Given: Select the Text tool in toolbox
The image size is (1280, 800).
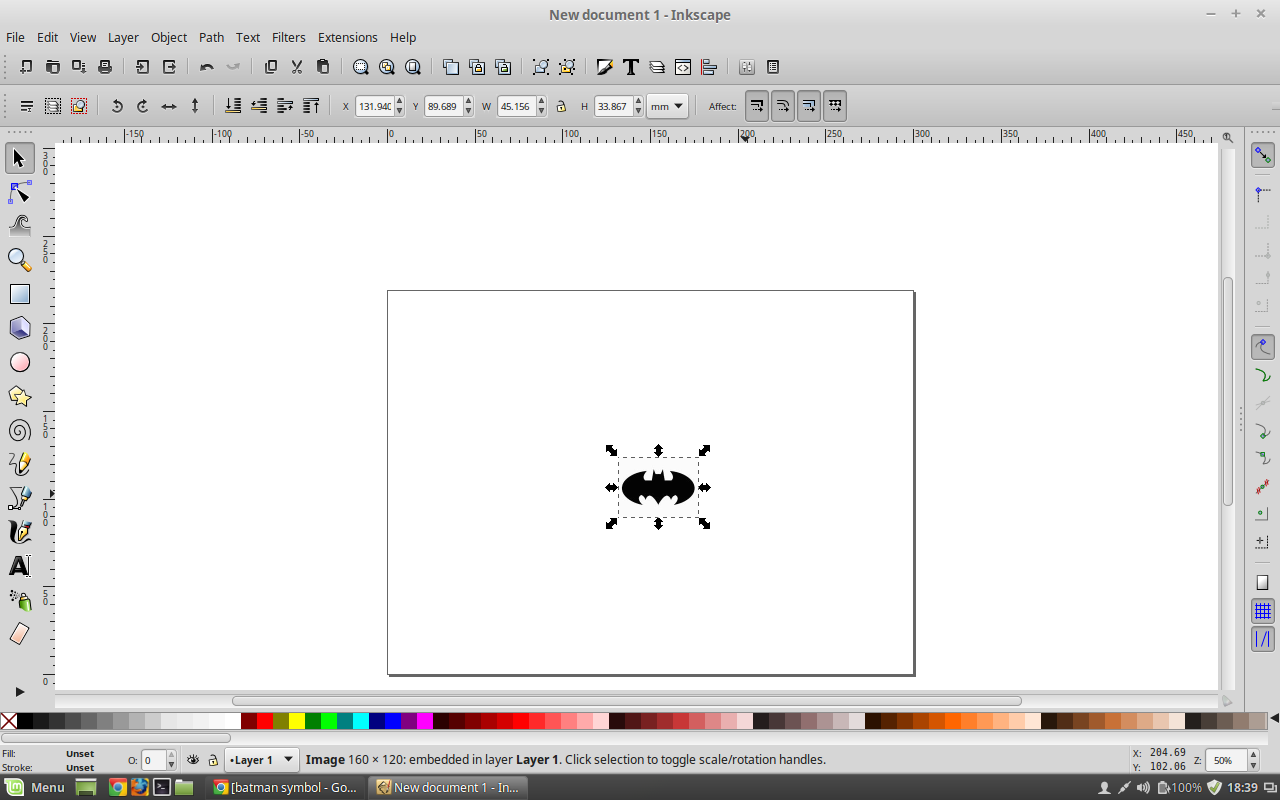Looking at the screenshot, I should (19, 566).
